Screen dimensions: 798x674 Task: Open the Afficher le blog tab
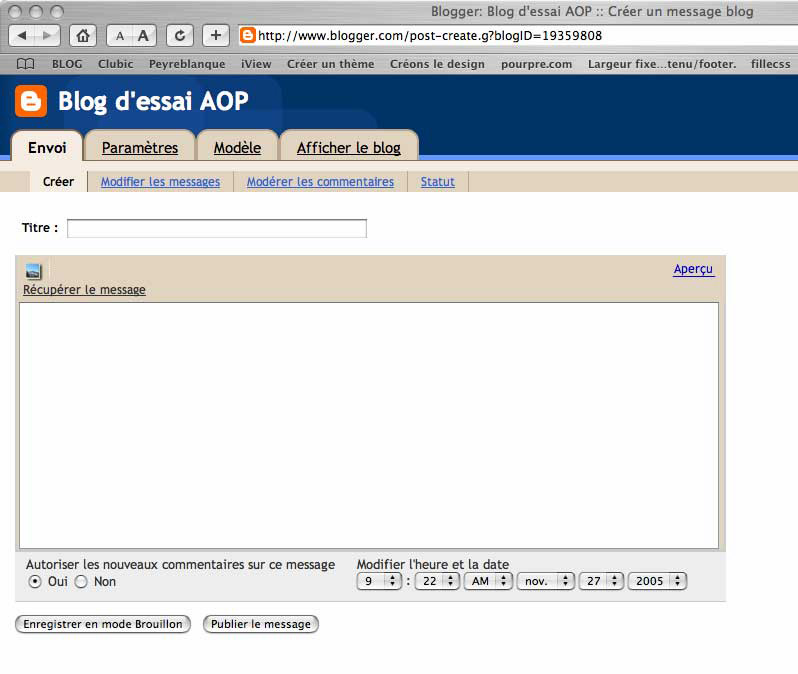click(349, 148)
